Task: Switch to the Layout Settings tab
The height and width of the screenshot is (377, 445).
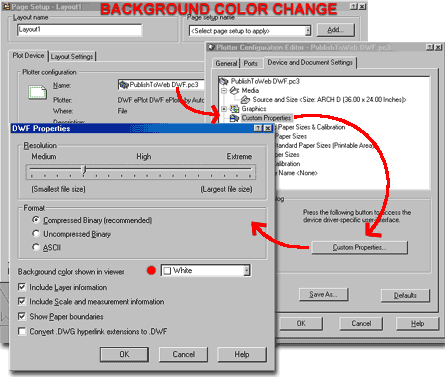Action: [x=72, y=57]
